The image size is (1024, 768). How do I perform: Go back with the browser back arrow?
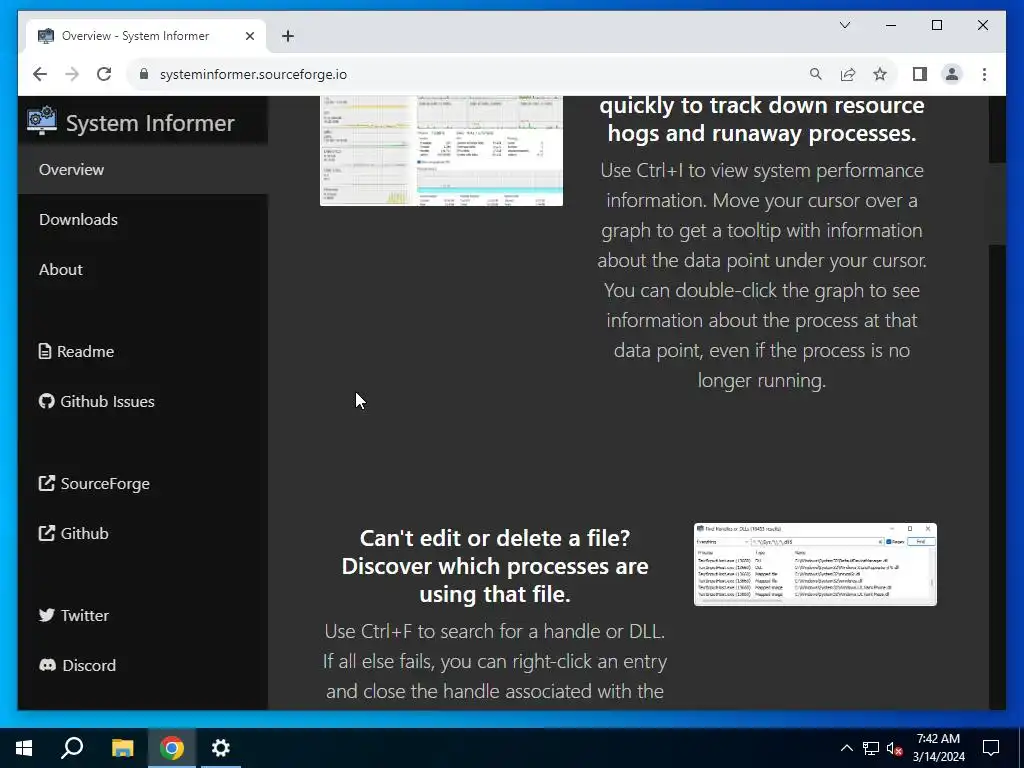click(40, 74)
